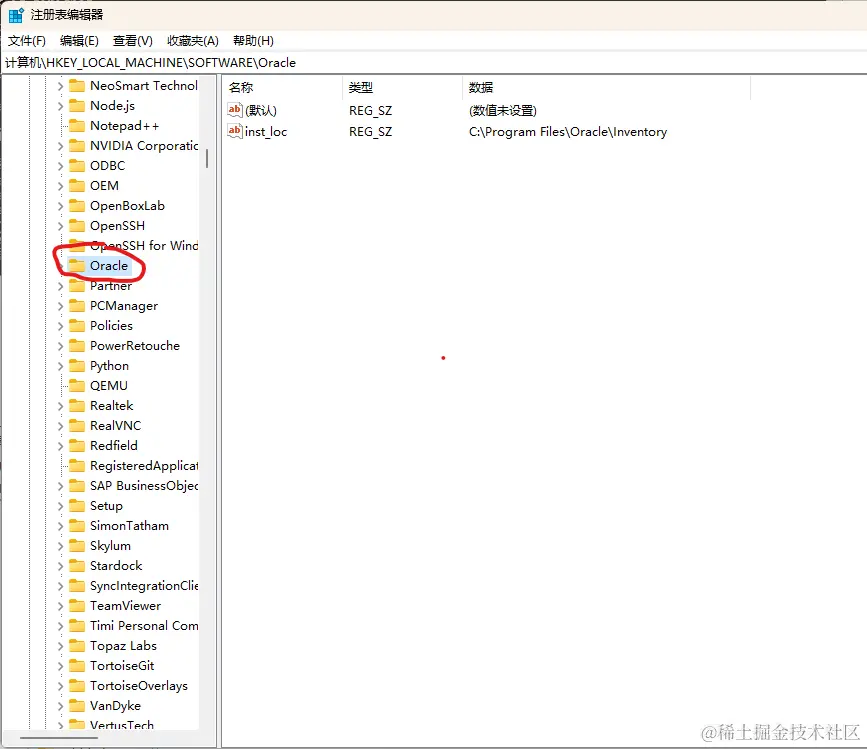The height and width of the screenshot is (749, 867).
Task: Select the TeamViewer key label
Action: point(126,606)
